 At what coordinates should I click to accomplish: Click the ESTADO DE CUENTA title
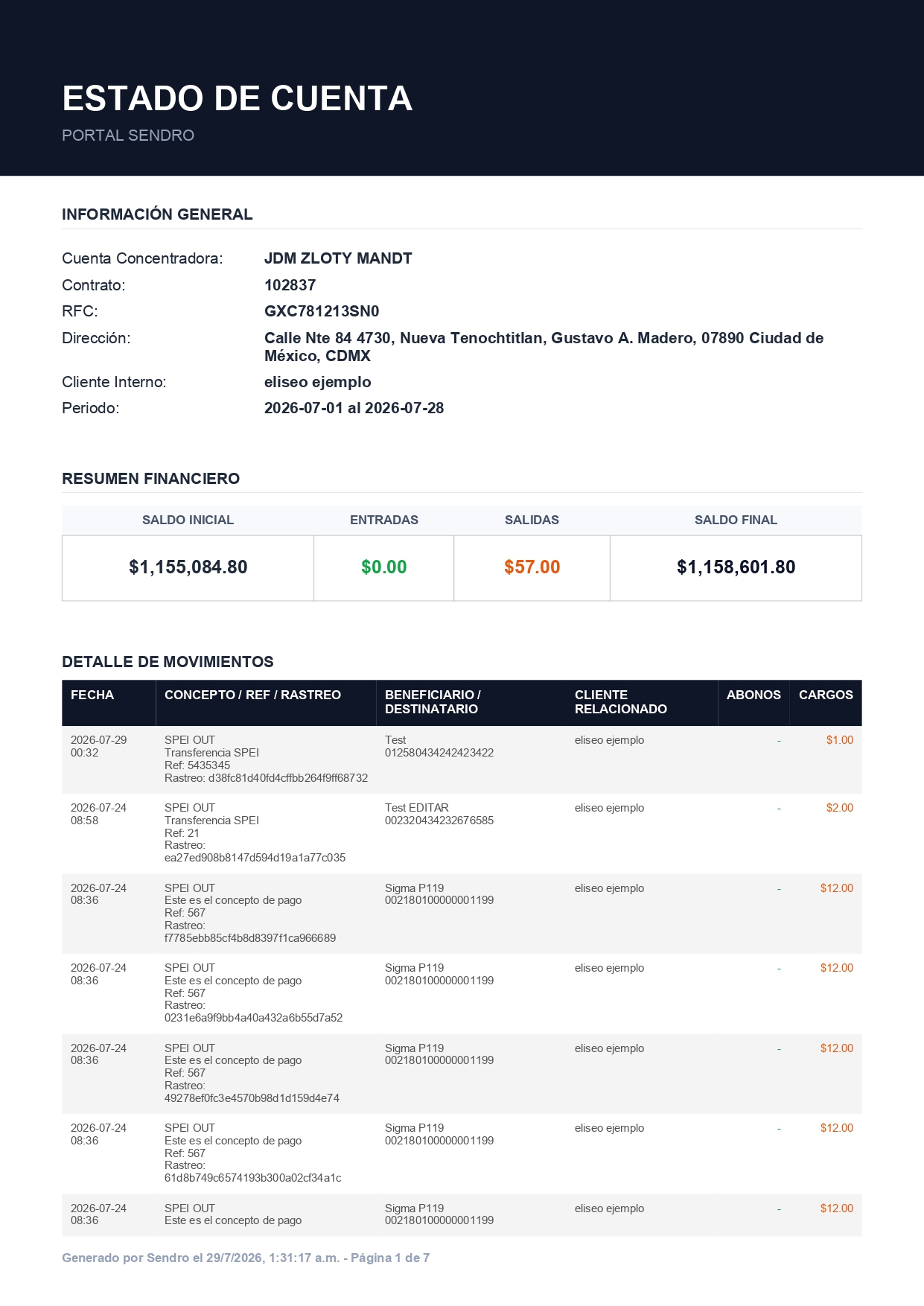click(237, 98)
